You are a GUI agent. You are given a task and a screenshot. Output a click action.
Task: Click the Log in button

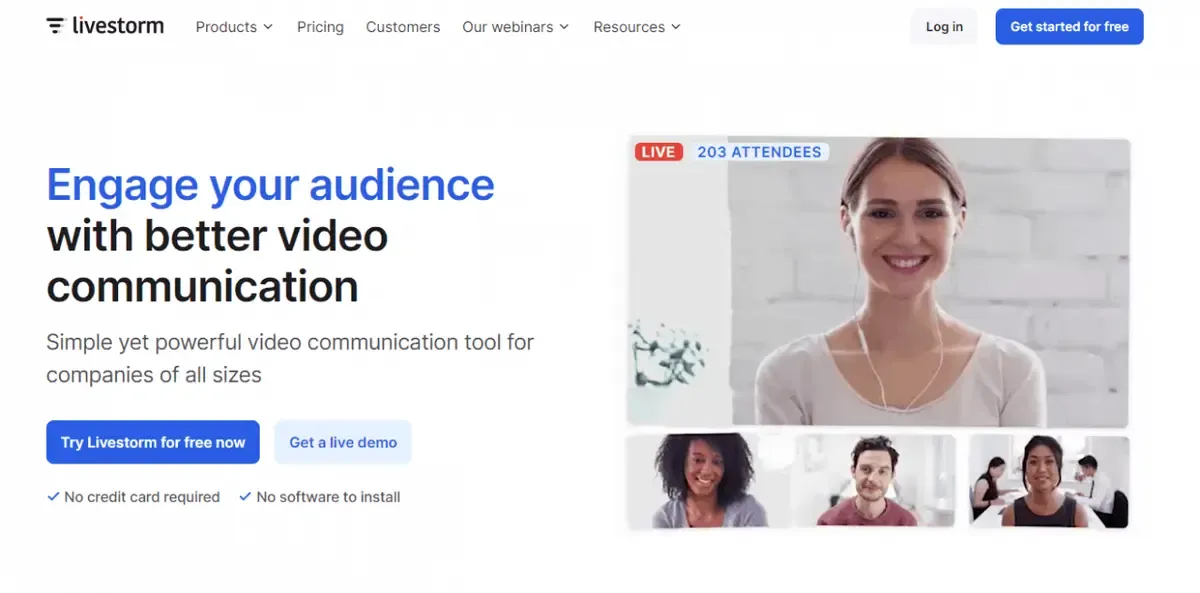944,27
